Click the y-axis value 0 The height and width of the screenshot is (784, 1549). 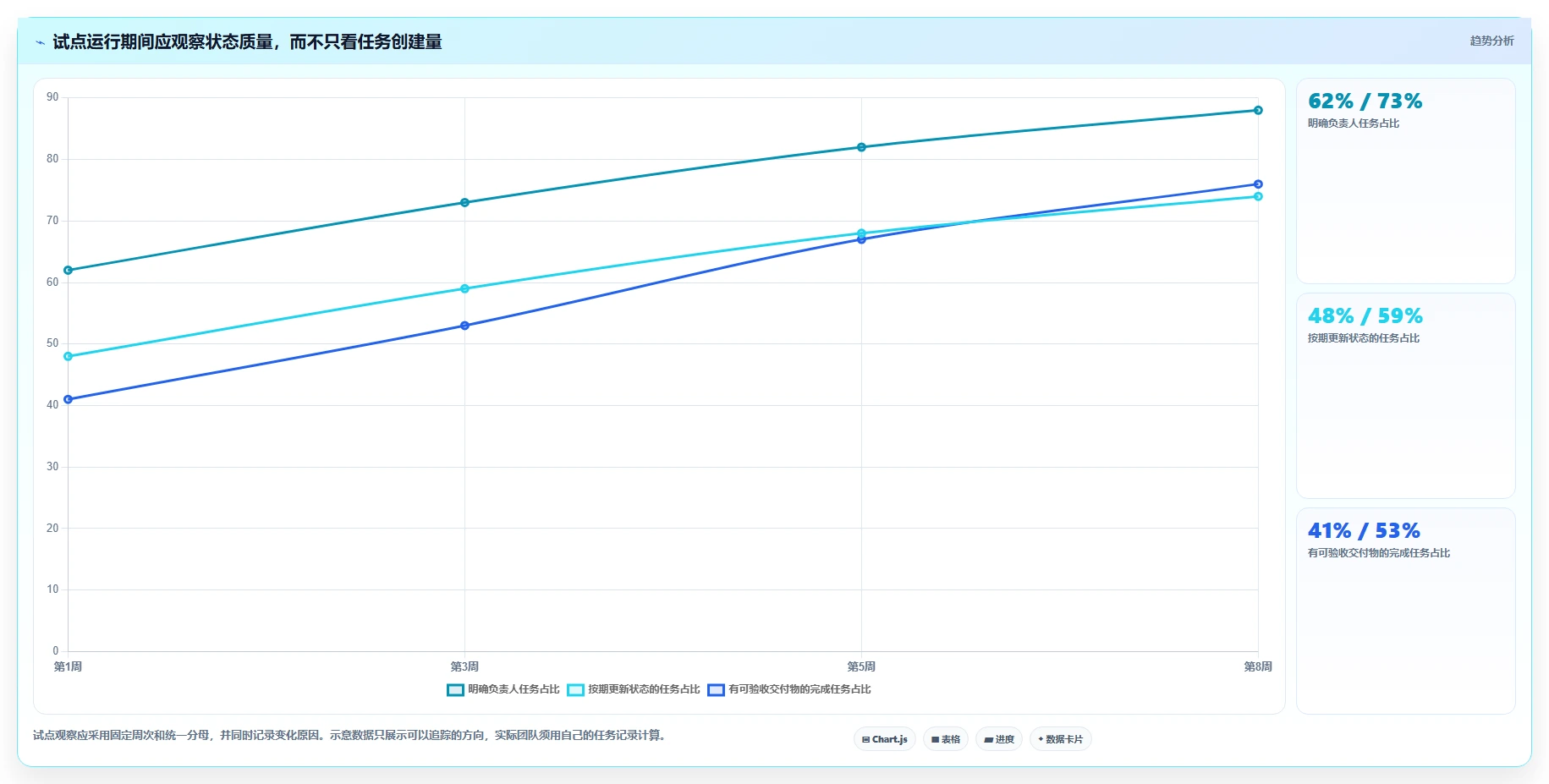[x=56, y=651]
